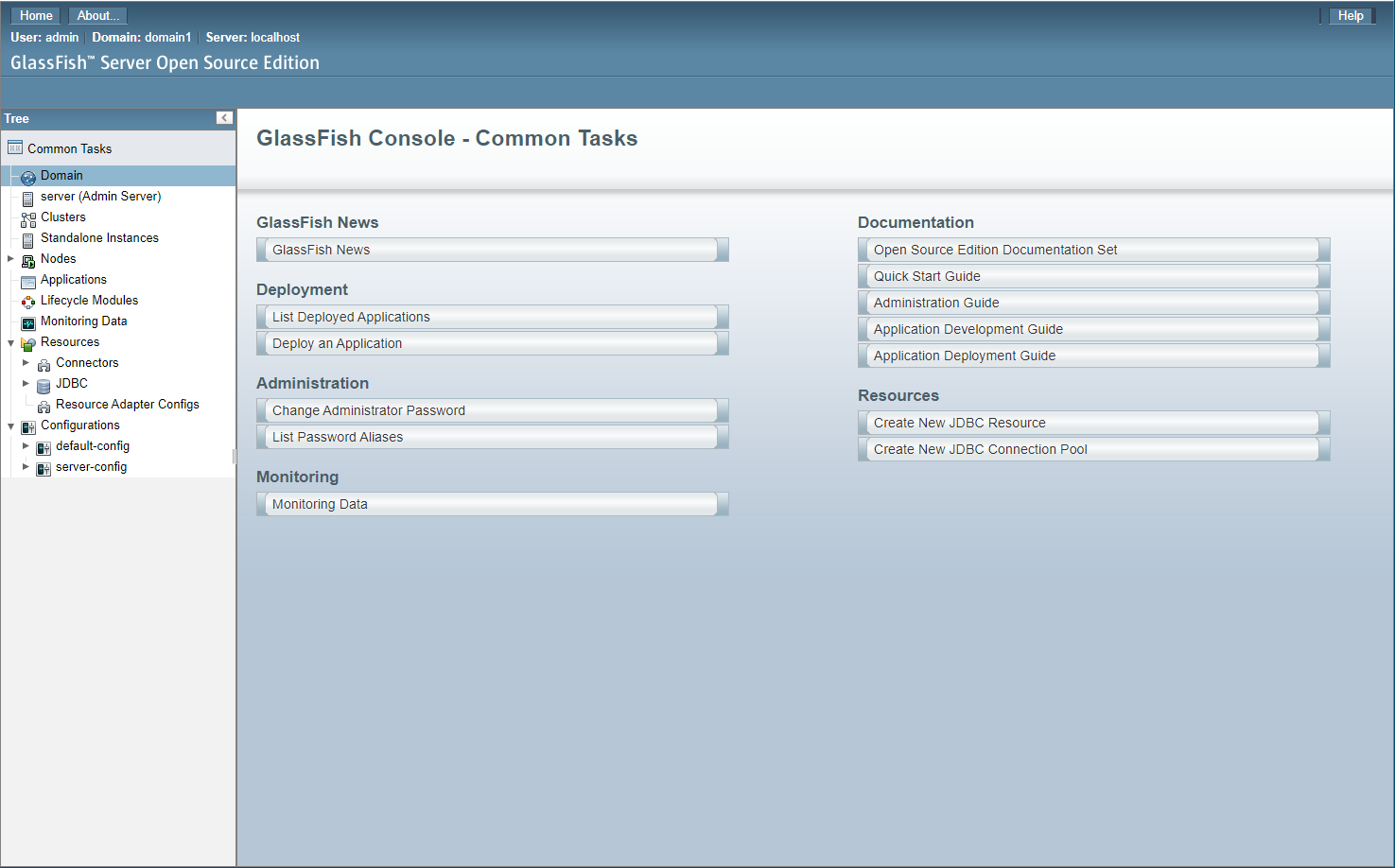1395x868 pixels.
Task: Click the Common Tasks icon in tree
Action: tap(15, 148)
